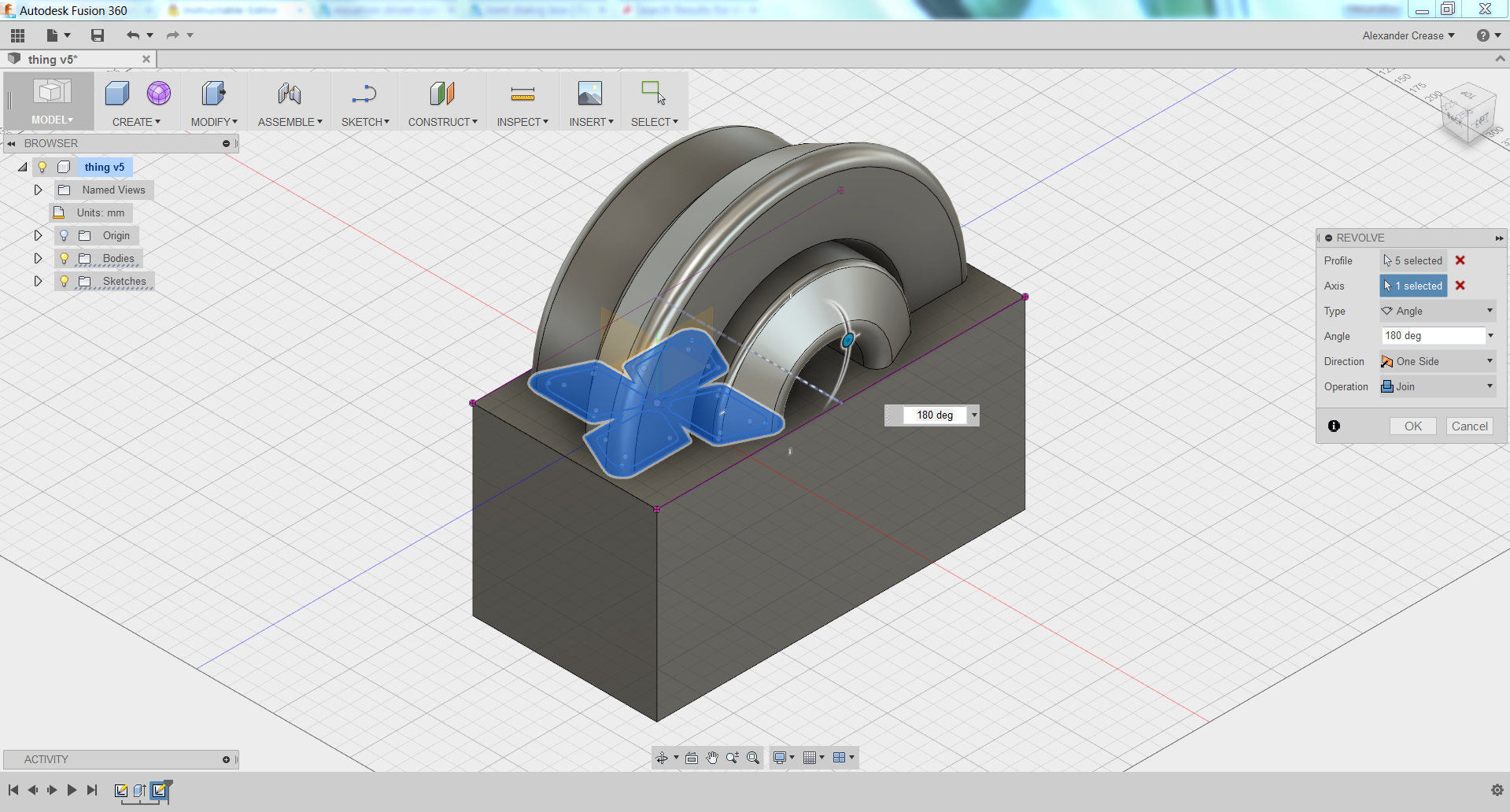
Task: Activate the Pan tool
Action: [712, 758]
